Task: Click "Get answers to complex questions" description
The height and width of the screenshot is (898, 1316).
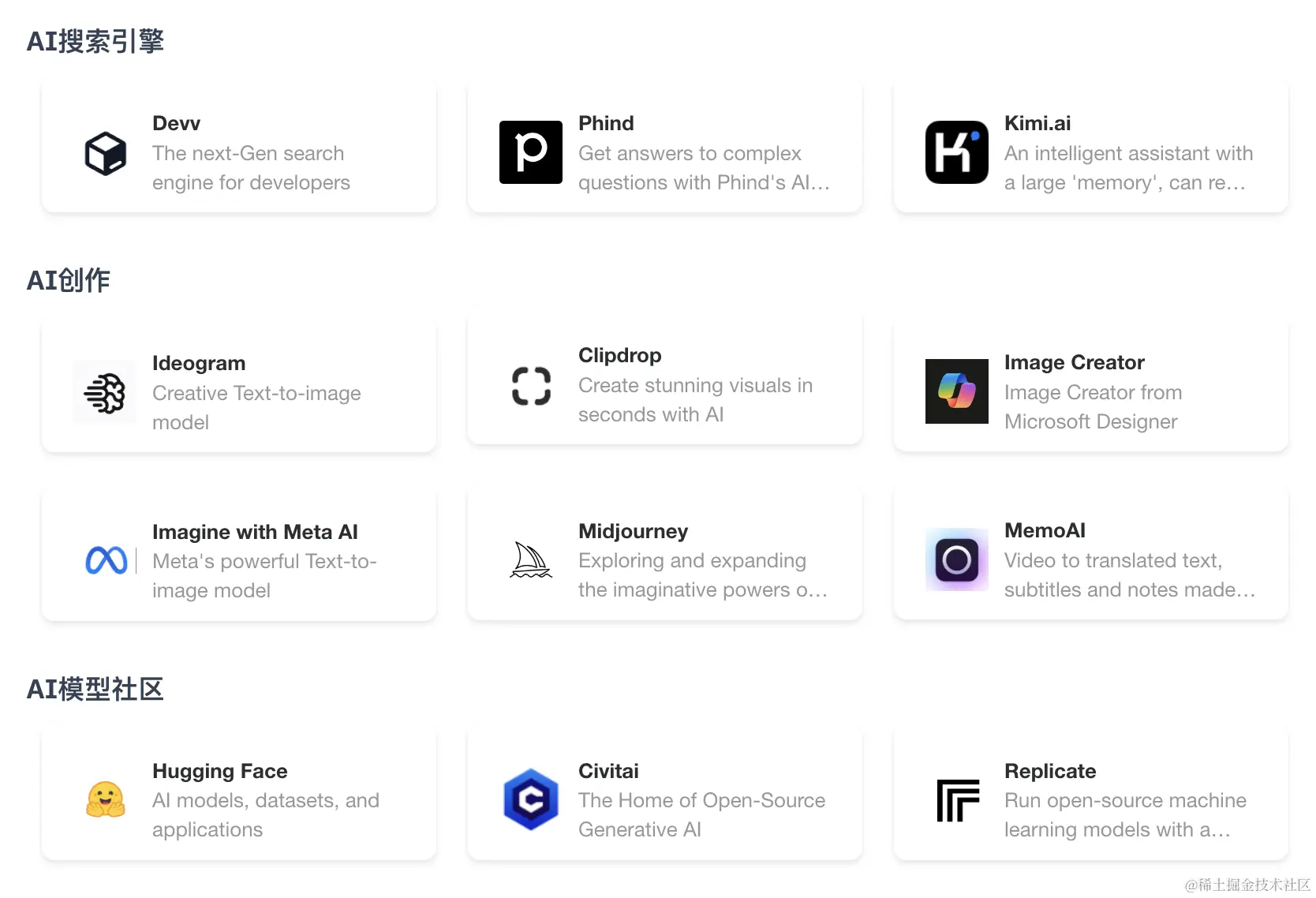Action: click(704, 168)
